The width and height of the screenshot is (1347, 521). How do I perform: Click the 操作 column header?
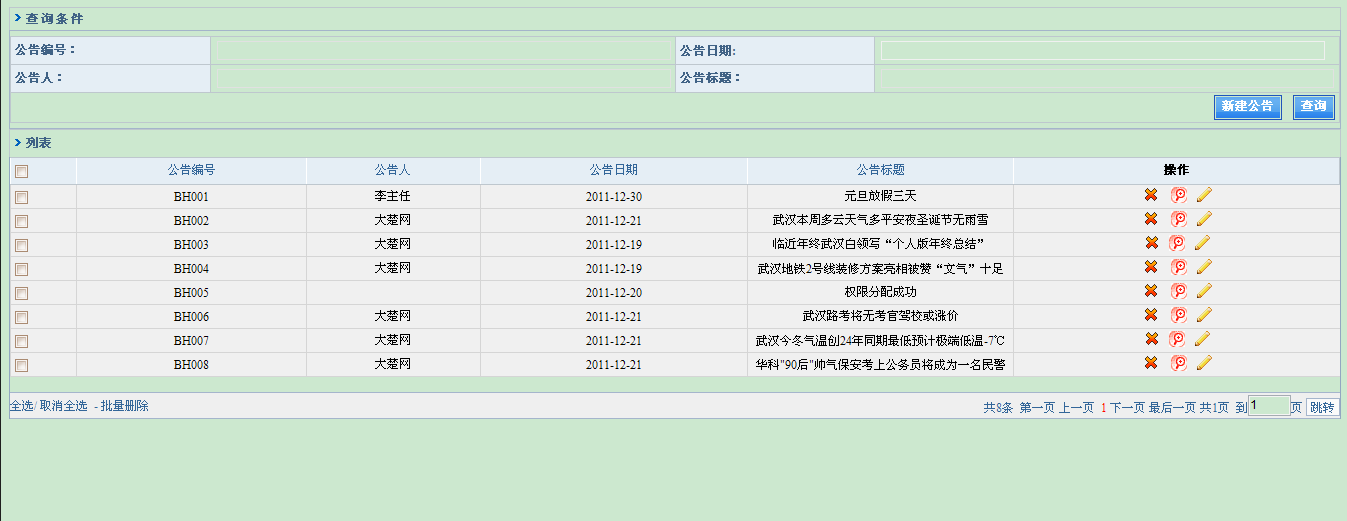tap(1176, 170)
